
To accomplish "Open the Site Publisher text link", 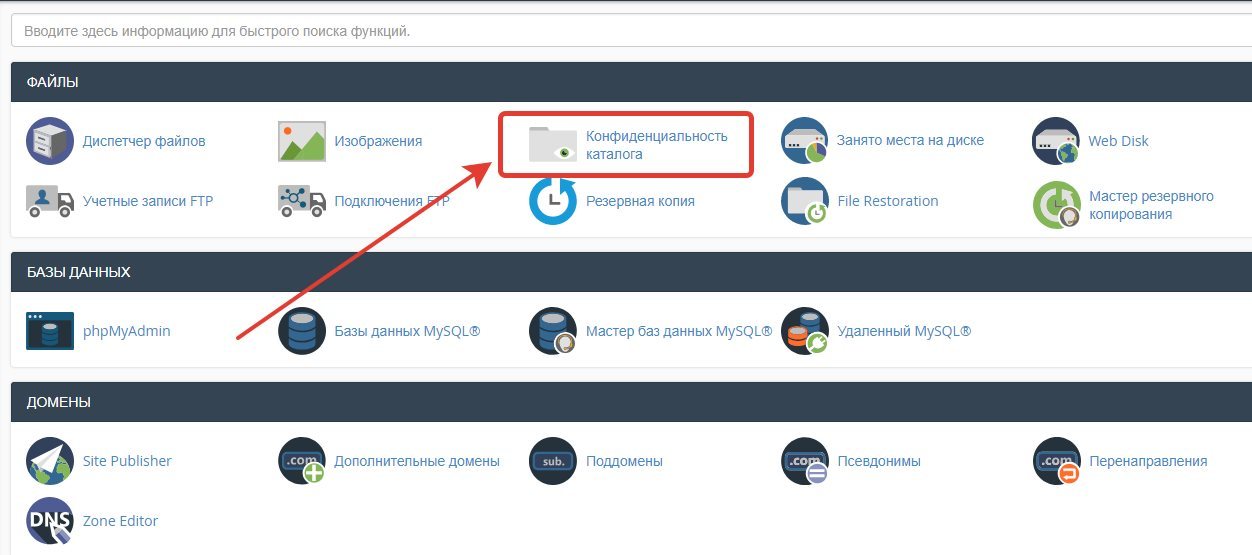I will [x=127, y=461].
